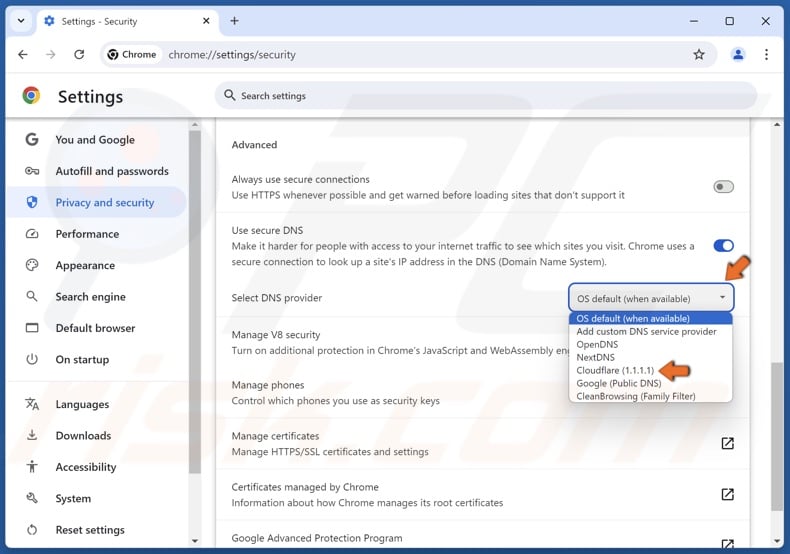Select Cloudflare (1.1.1.1) provider

pyautogui.click(x=650, y=370)
